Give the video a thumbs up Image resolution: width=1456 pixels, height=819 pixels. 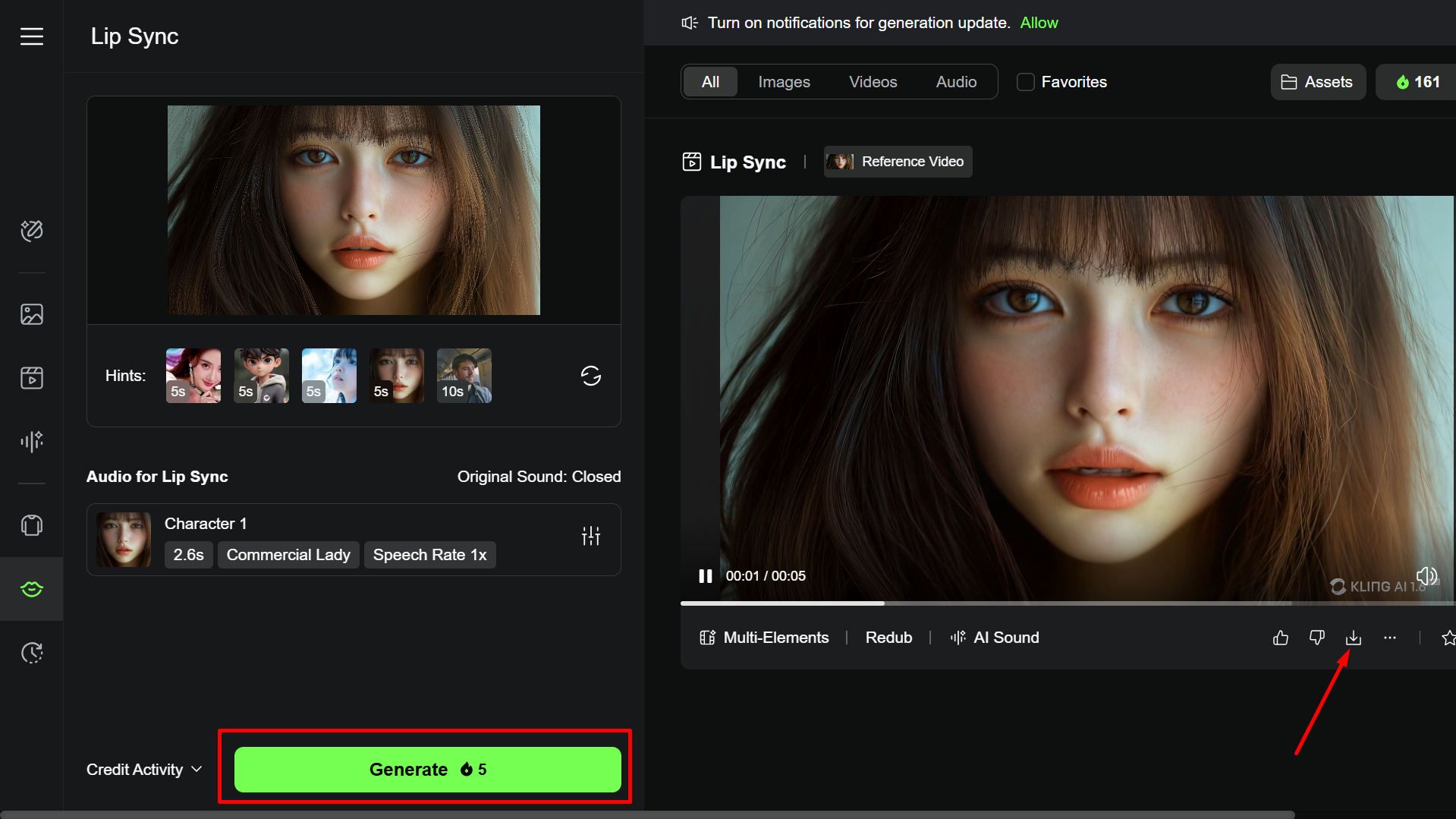pos(1280,638)
